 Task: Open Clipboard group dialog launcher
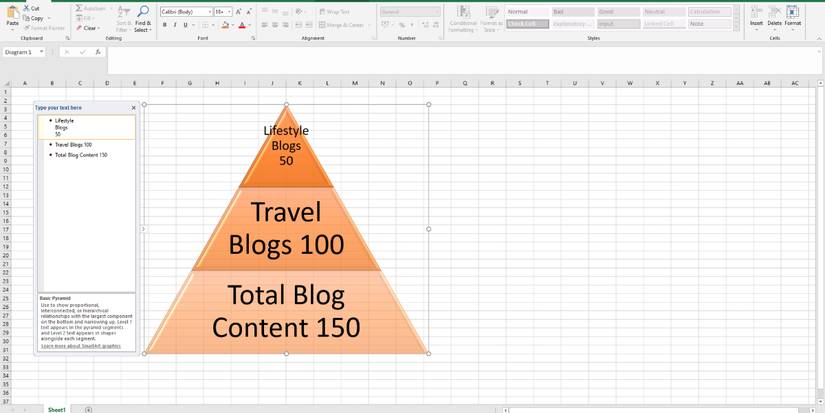[x=68, y=38]
